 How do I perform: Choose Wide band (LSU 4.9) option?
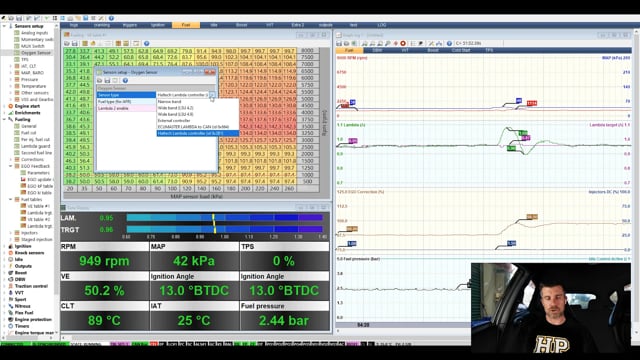pos(176,114)
